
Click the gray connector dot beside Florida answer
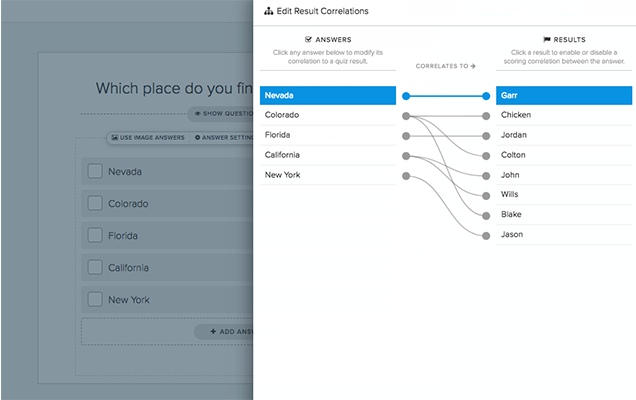[x=406, y=136]
